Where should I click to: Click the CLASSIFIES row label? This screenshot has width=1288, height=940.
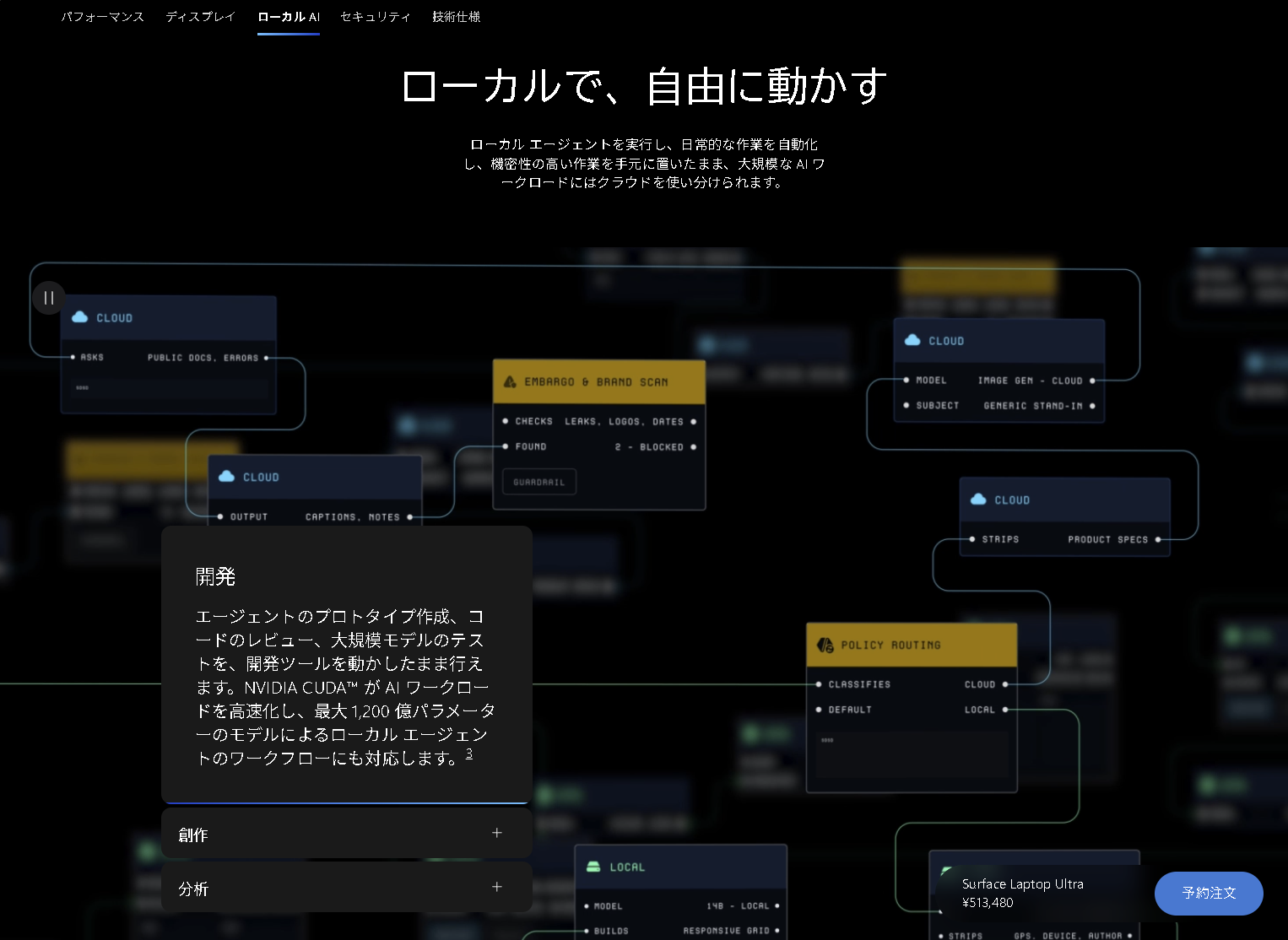(859, 684)
